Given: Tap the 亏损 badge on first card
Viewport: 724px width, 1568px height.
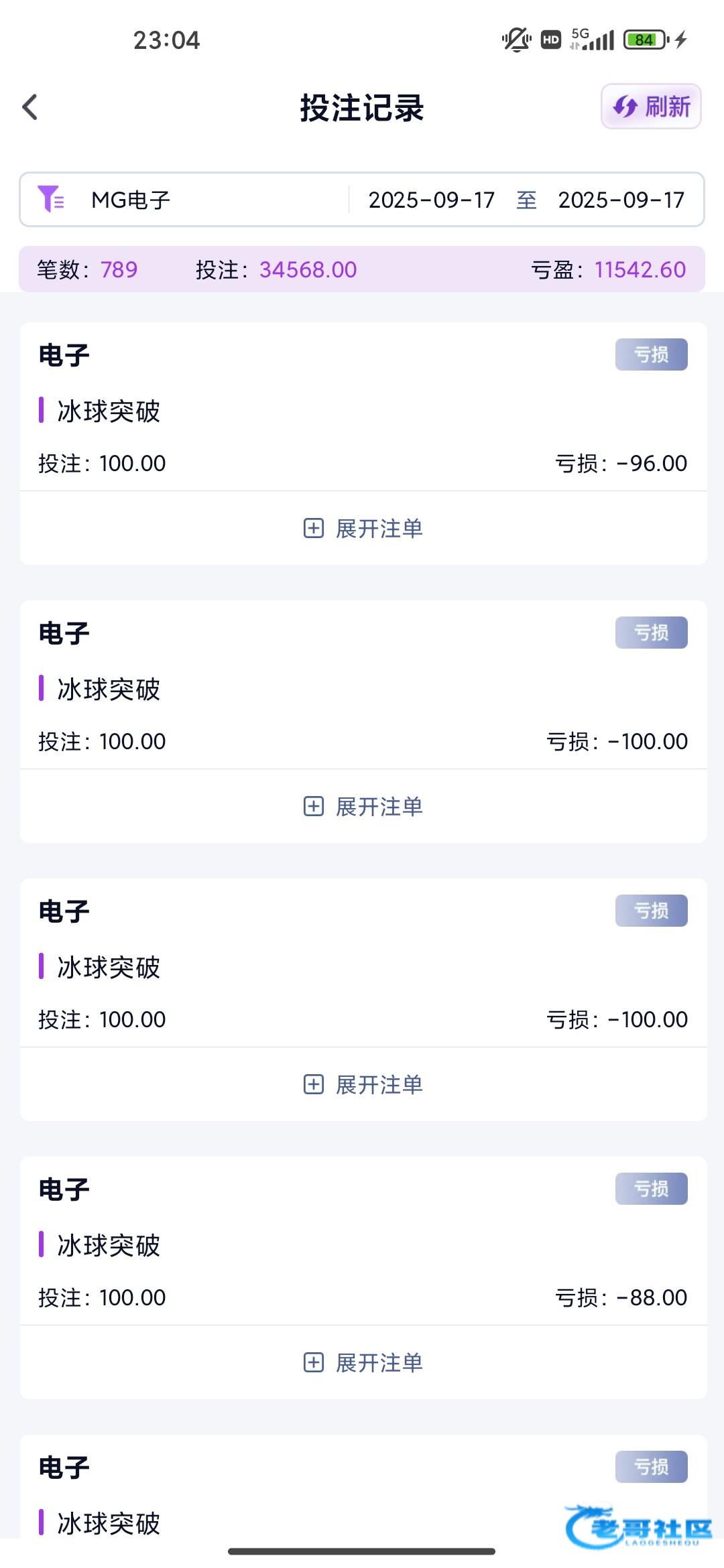Looking at the screenshot, I should pyautogui.click(x=651, y=354).
